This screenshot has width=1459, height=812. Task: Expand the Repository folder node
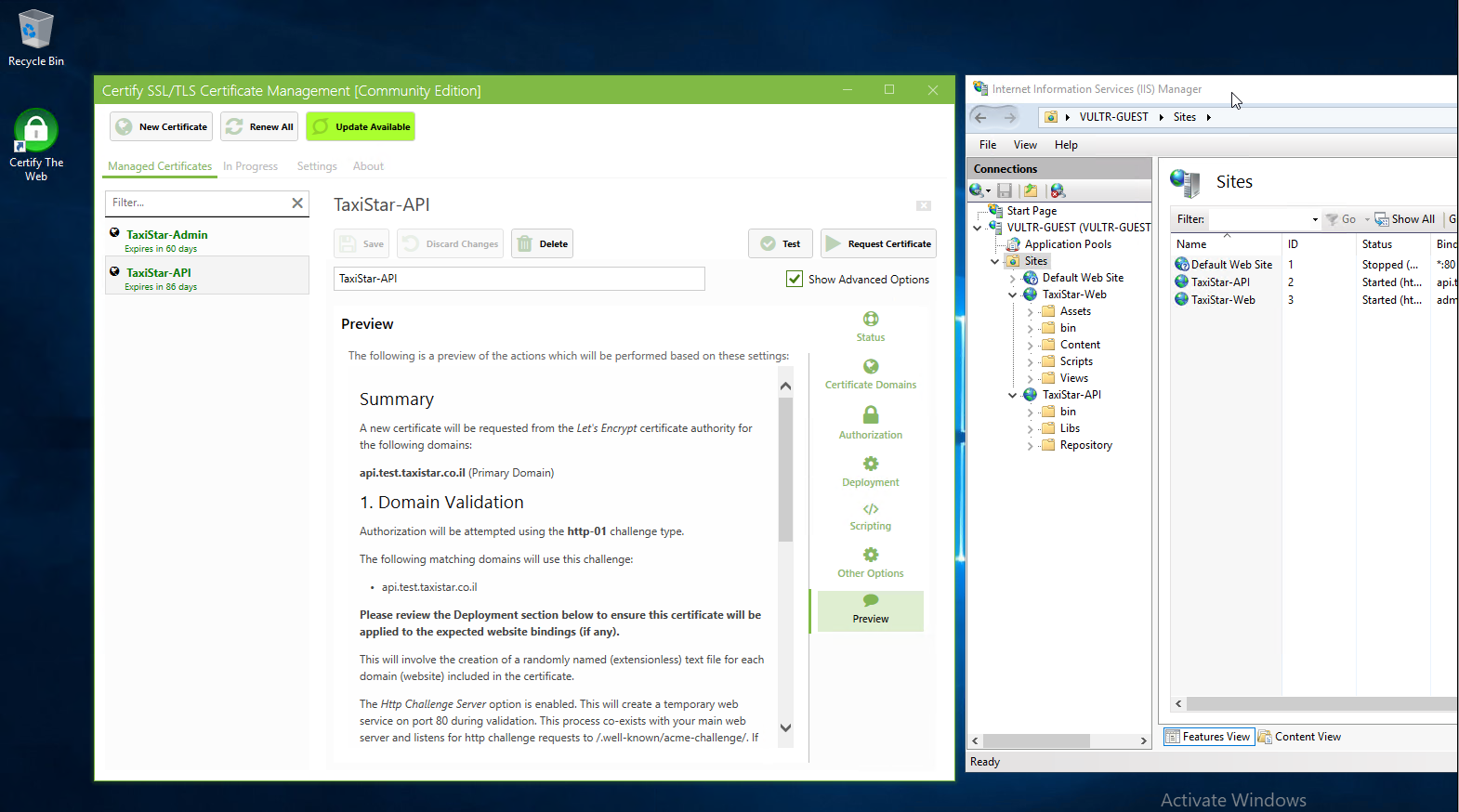click(1031, 445)
